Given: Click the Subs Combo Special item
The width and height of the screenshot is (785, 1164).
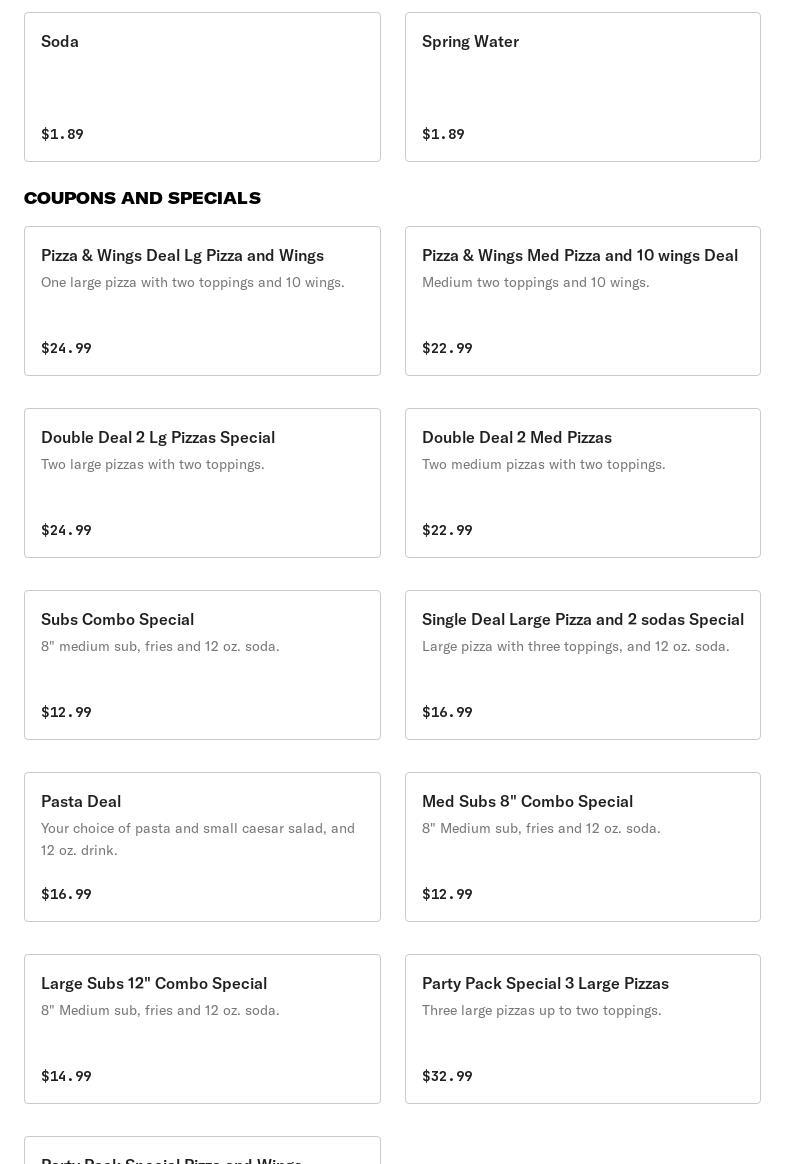Looking at the screenshot, I should point(202,664).
